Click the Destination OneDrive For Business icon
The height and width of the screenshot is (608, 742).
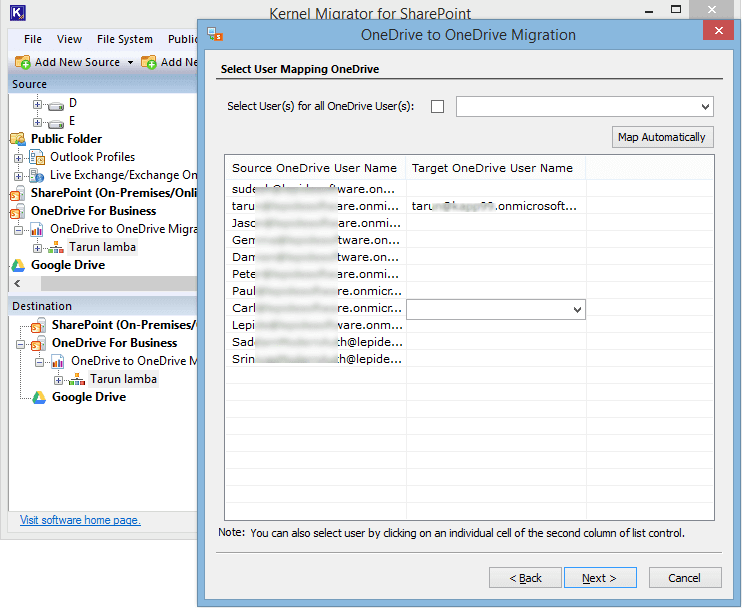pyautogui.click(x=38, y=343)
